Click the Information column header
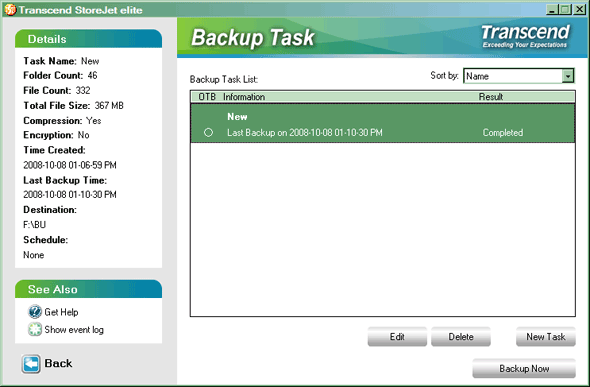 click(x=244, y=97)
